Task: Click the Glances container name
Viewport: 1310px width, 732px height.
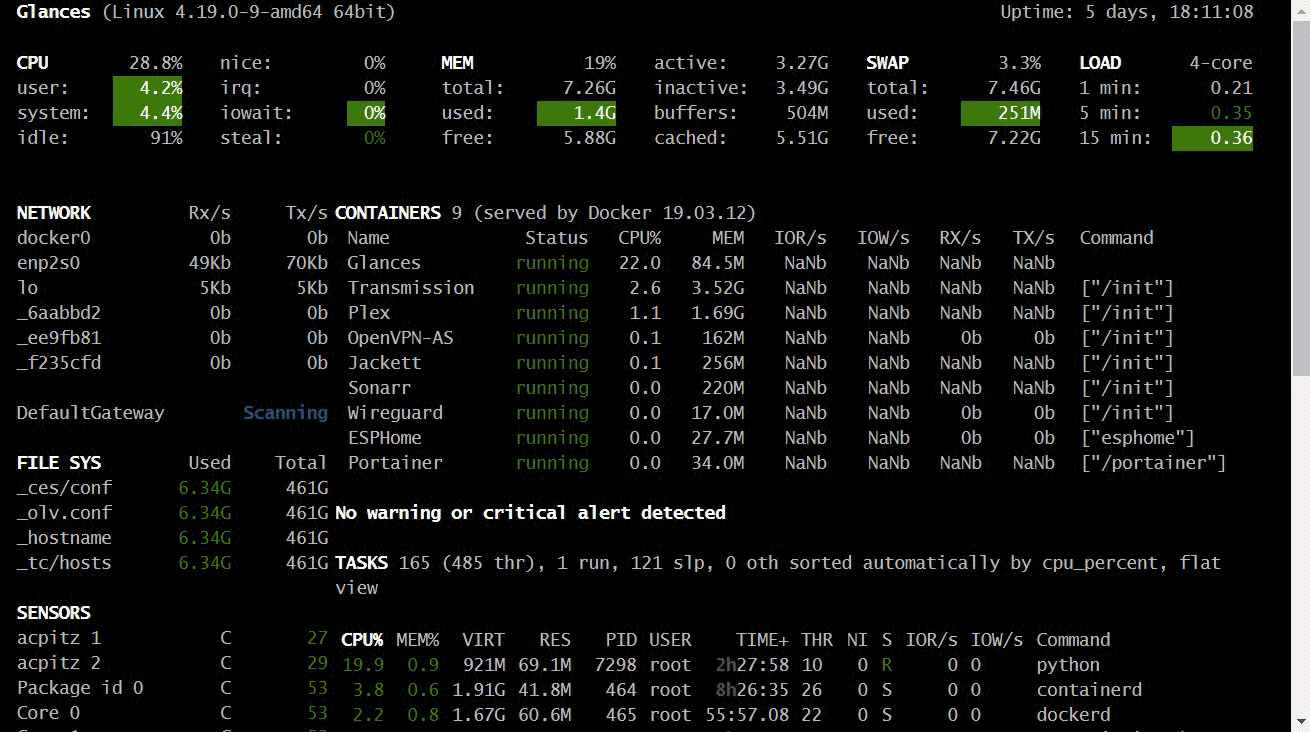Action: [x=384, y=263]
